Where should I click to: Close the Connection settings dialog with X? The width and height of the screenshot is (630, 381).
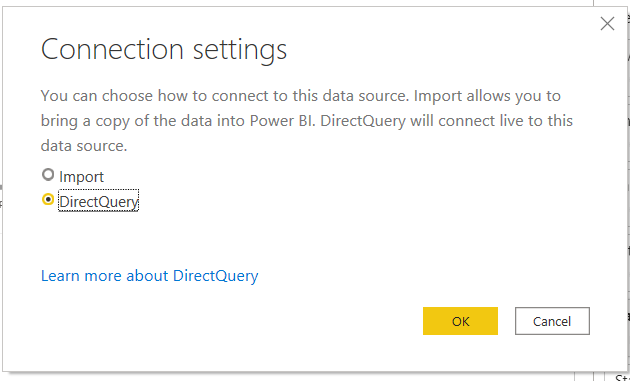(607, 24)
